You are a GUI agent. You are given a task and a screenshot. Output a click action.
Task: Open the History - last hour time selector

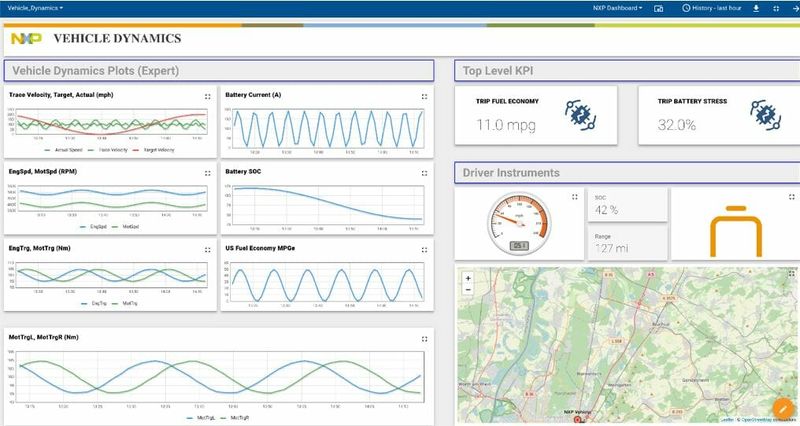(x=712, y=8)
